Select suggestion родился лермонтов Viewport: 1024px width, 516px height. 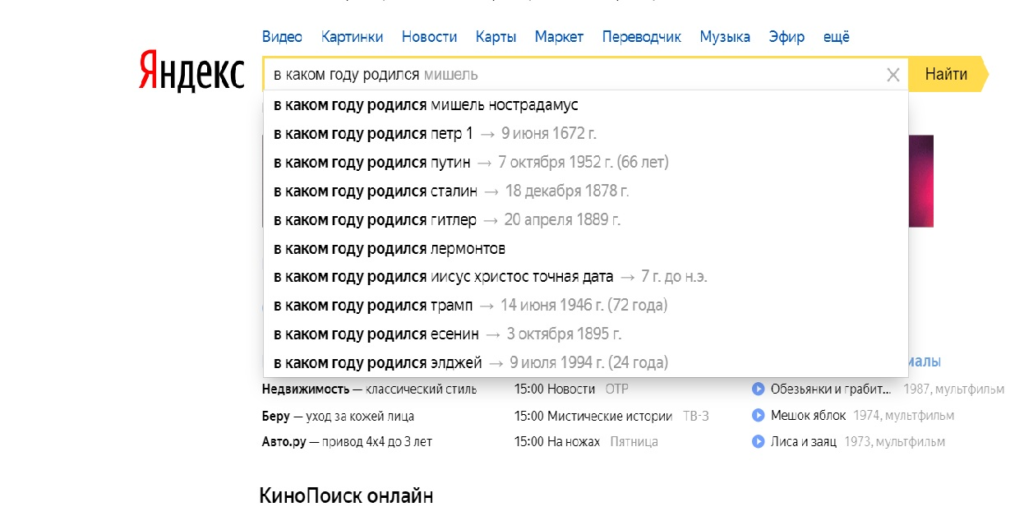(x=586, y=248)
